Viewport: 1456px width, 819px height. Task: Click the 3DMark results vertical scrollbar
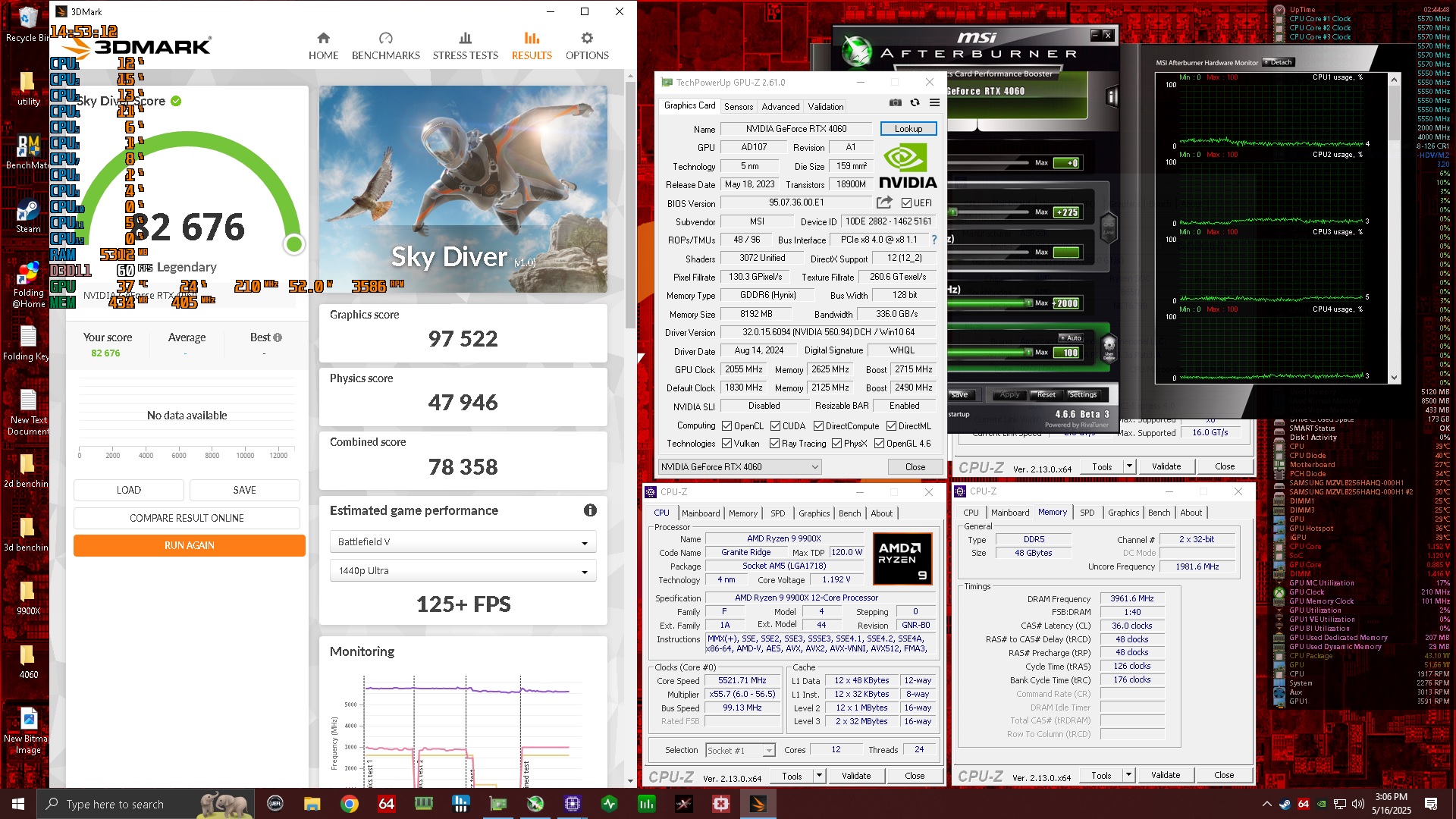[630, 205]
